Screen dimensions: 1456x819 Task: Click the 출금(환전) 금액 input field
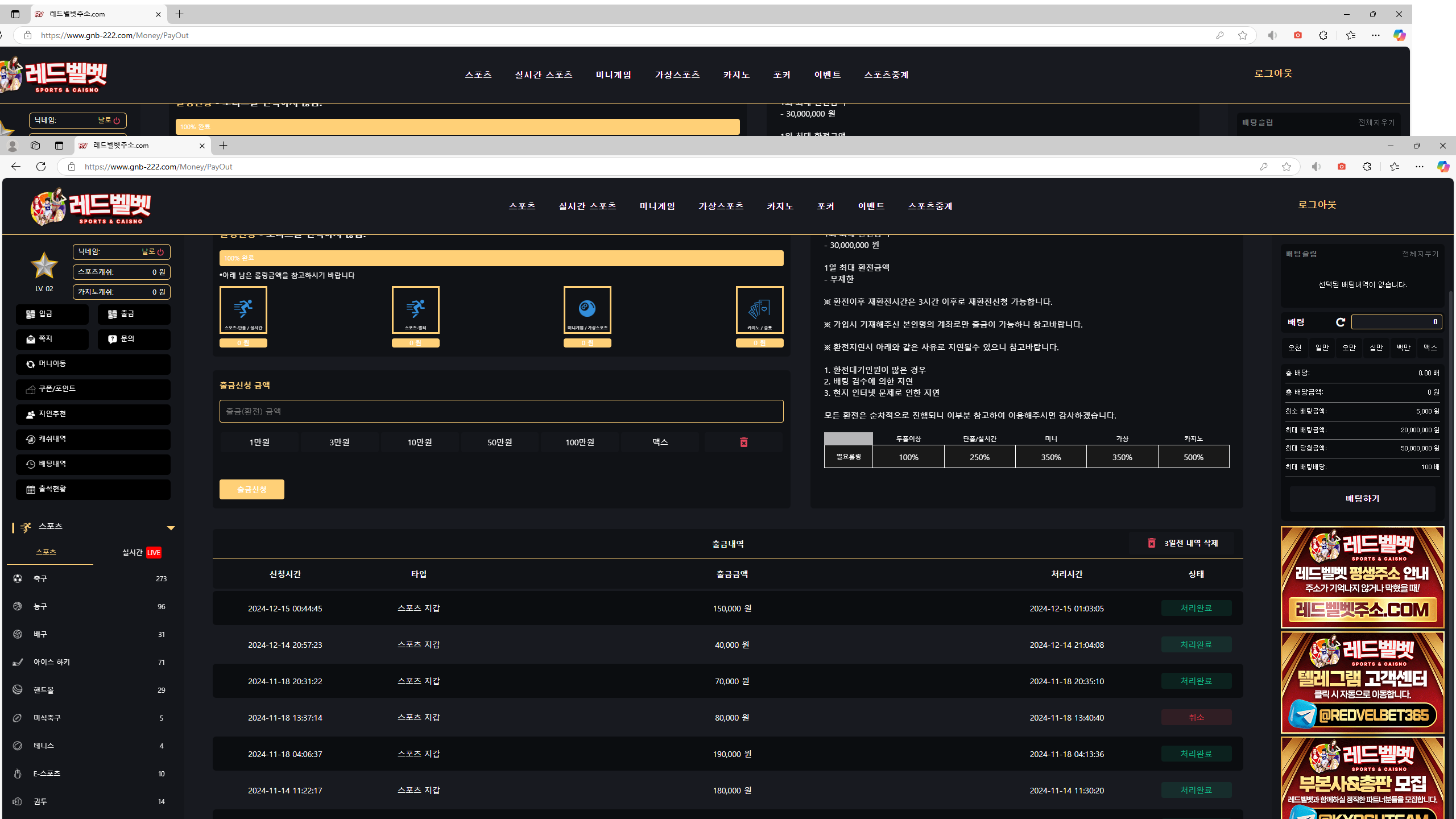(x=501, y=411)
